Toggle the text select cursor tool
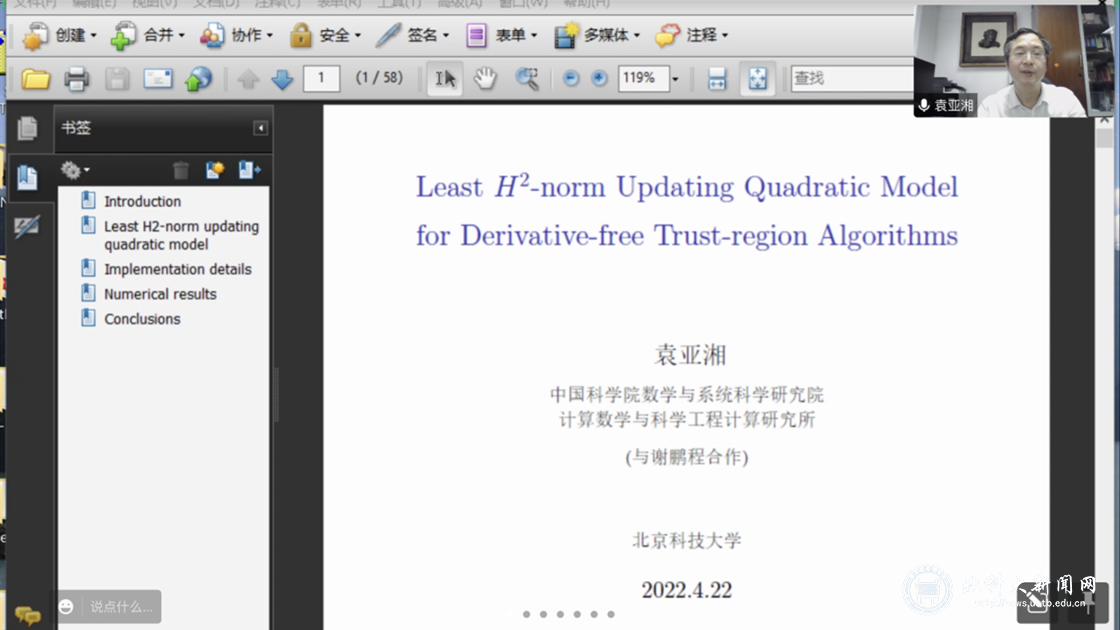This screenshot has width=1120, height=630. pyautogui.click(x=445, y=79)
